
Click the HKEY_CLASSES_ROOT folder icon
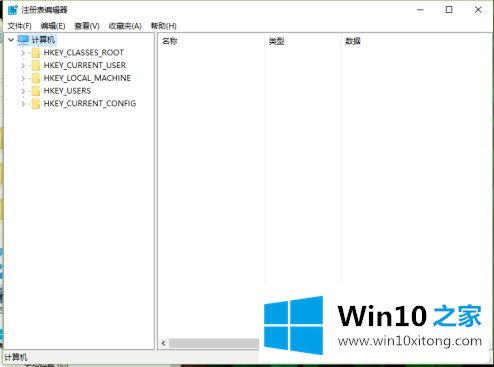point(35,53)
